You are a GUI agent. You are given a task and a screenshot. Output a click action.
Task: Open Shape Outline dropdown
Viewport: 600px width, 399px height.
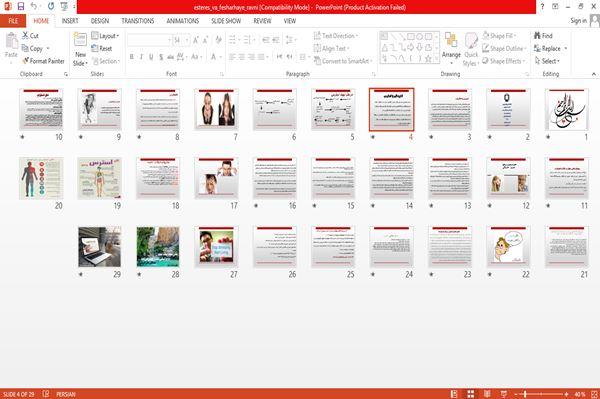504,48
